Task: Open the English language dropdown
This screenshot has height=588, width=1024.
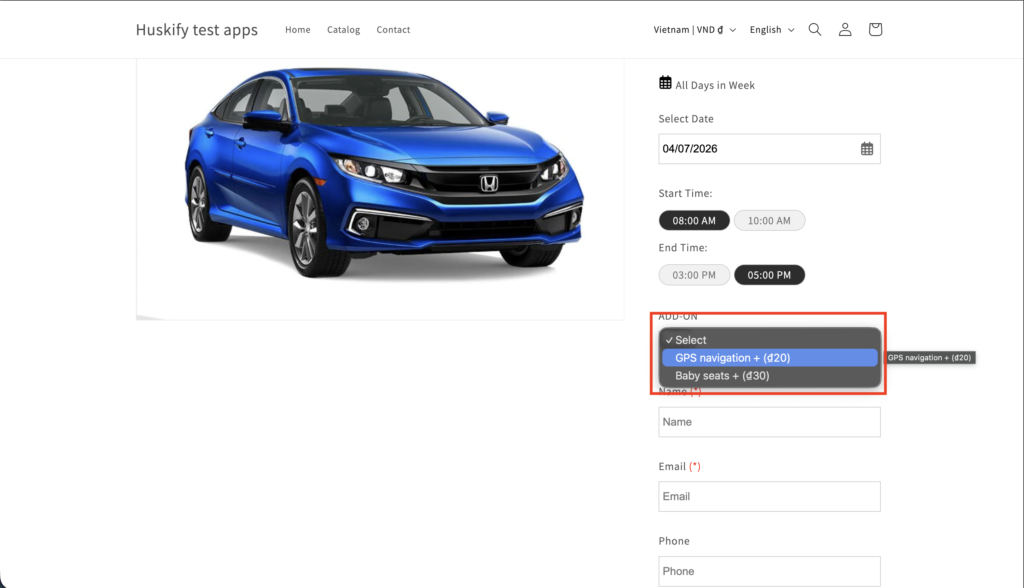Action: [x=771, y=30]
